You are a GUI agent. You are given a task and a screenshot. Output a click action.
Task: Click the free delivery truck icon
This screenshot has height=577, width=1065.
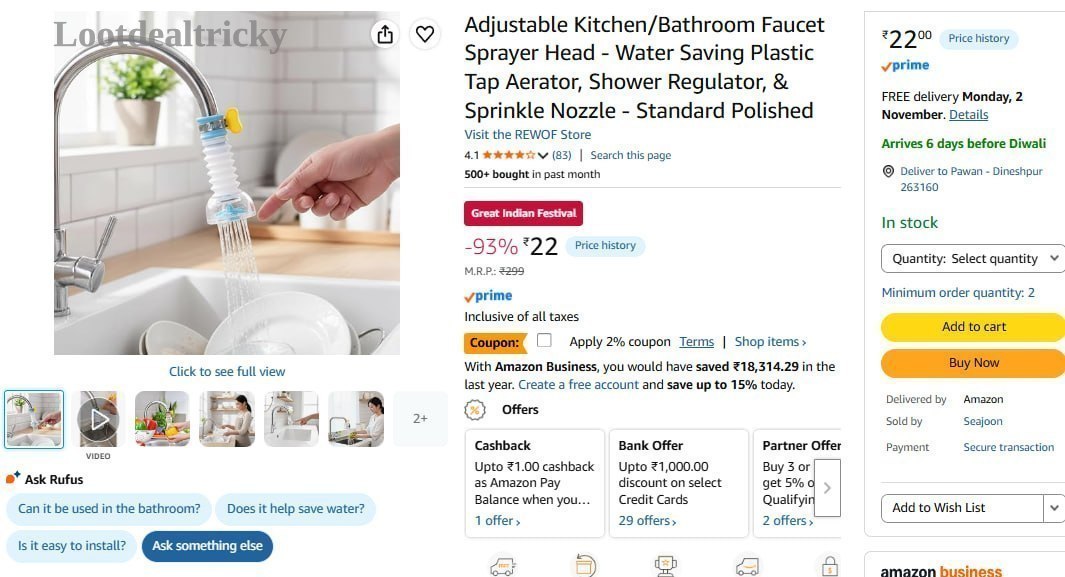(x=503, y=566)
